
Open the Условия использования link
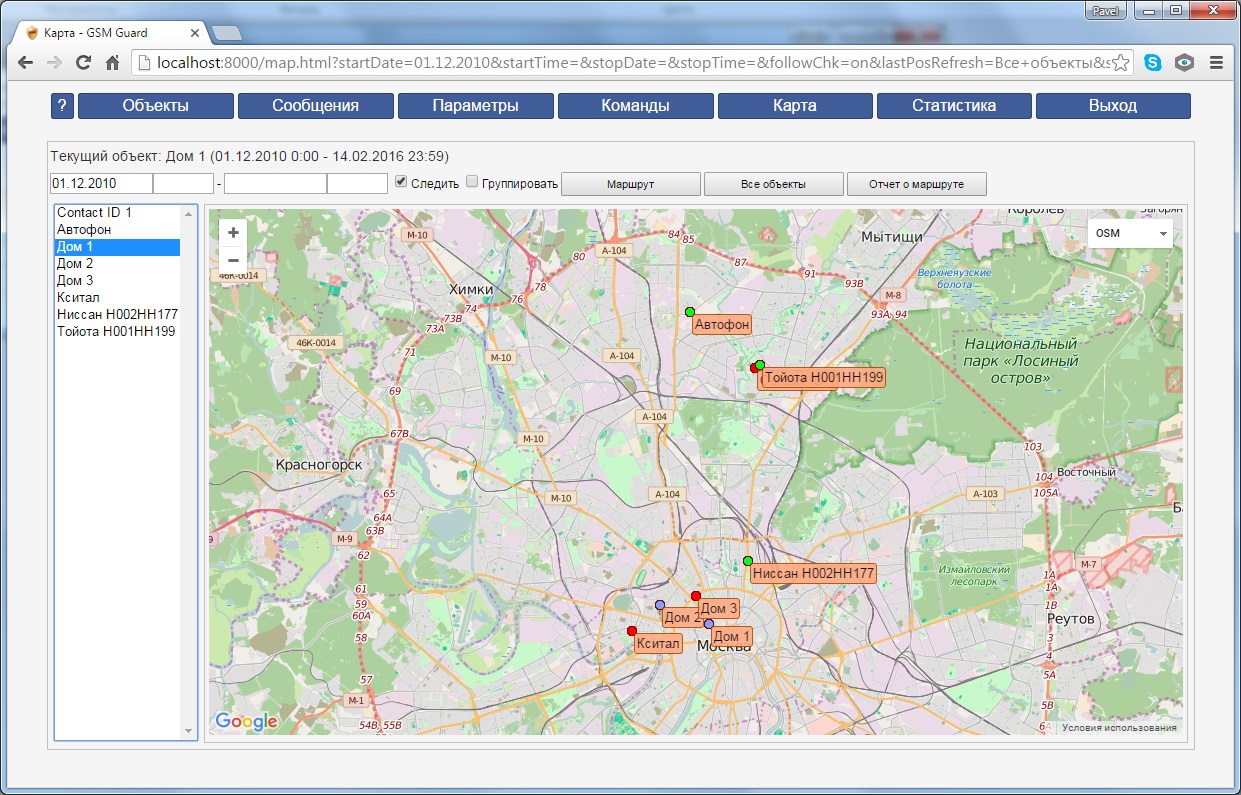pyautogui.click(x=1119, y=728)
